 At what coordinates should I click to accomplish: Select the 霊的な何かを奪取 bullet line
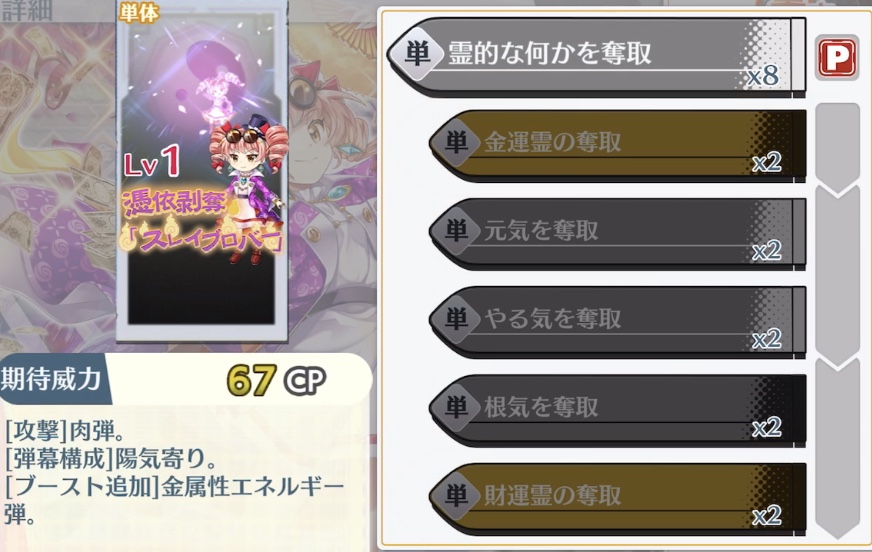click(596, 57)
